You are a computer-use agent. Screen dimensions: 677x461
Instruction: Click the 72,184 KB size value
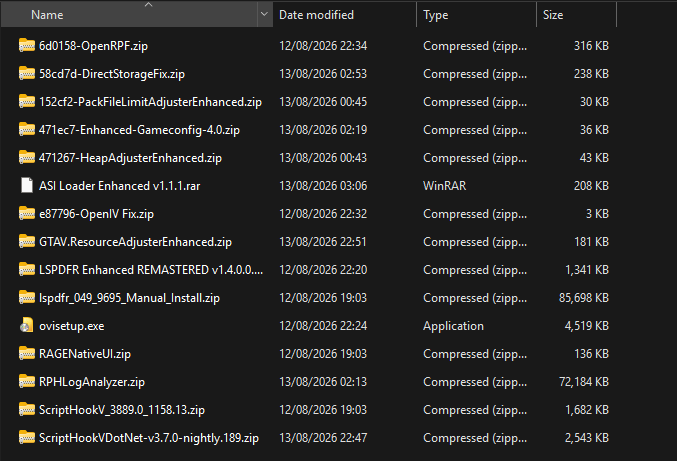584,382
